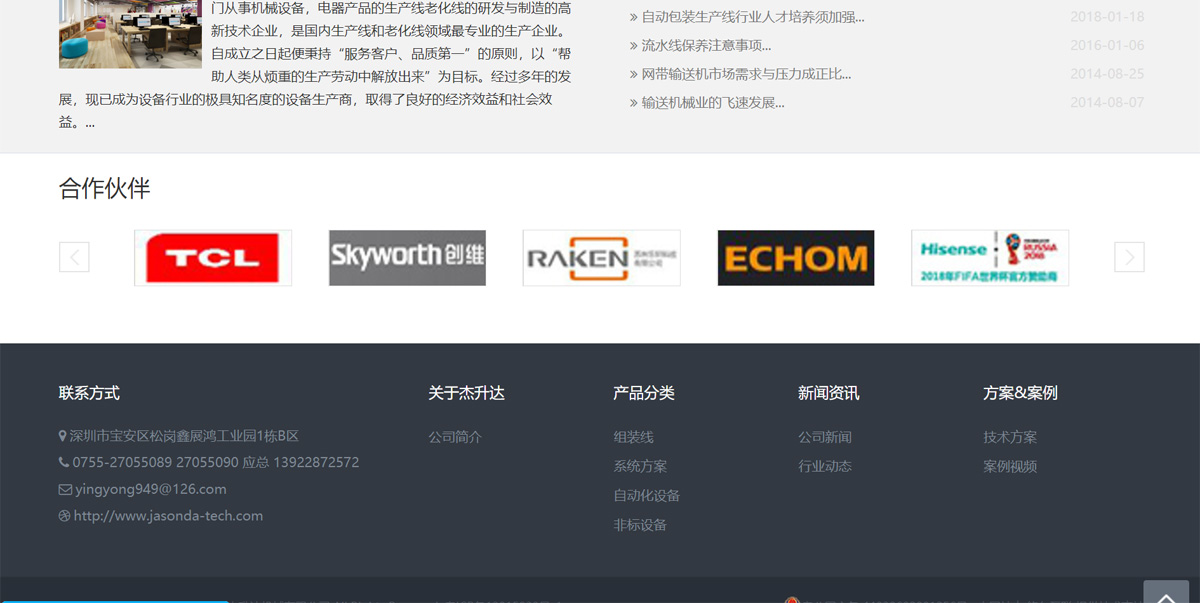1200x603 pixels.
Task: Click 公司新闻 under 新闻资讯
Action: (825, 436)
